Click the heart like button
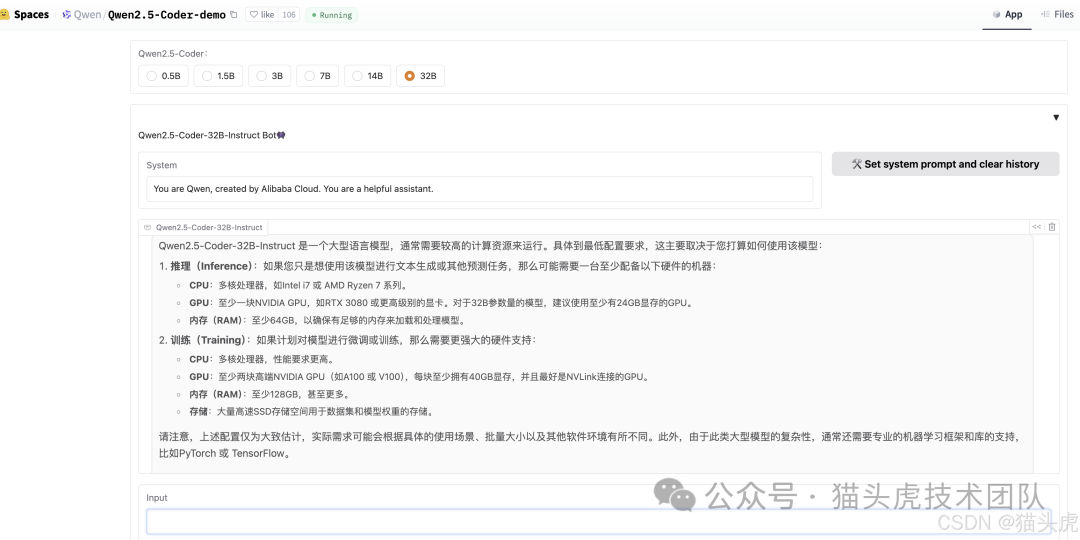The height and width of the screenshot is (540, 1080). pyautogui.click(x=262, y=14)
